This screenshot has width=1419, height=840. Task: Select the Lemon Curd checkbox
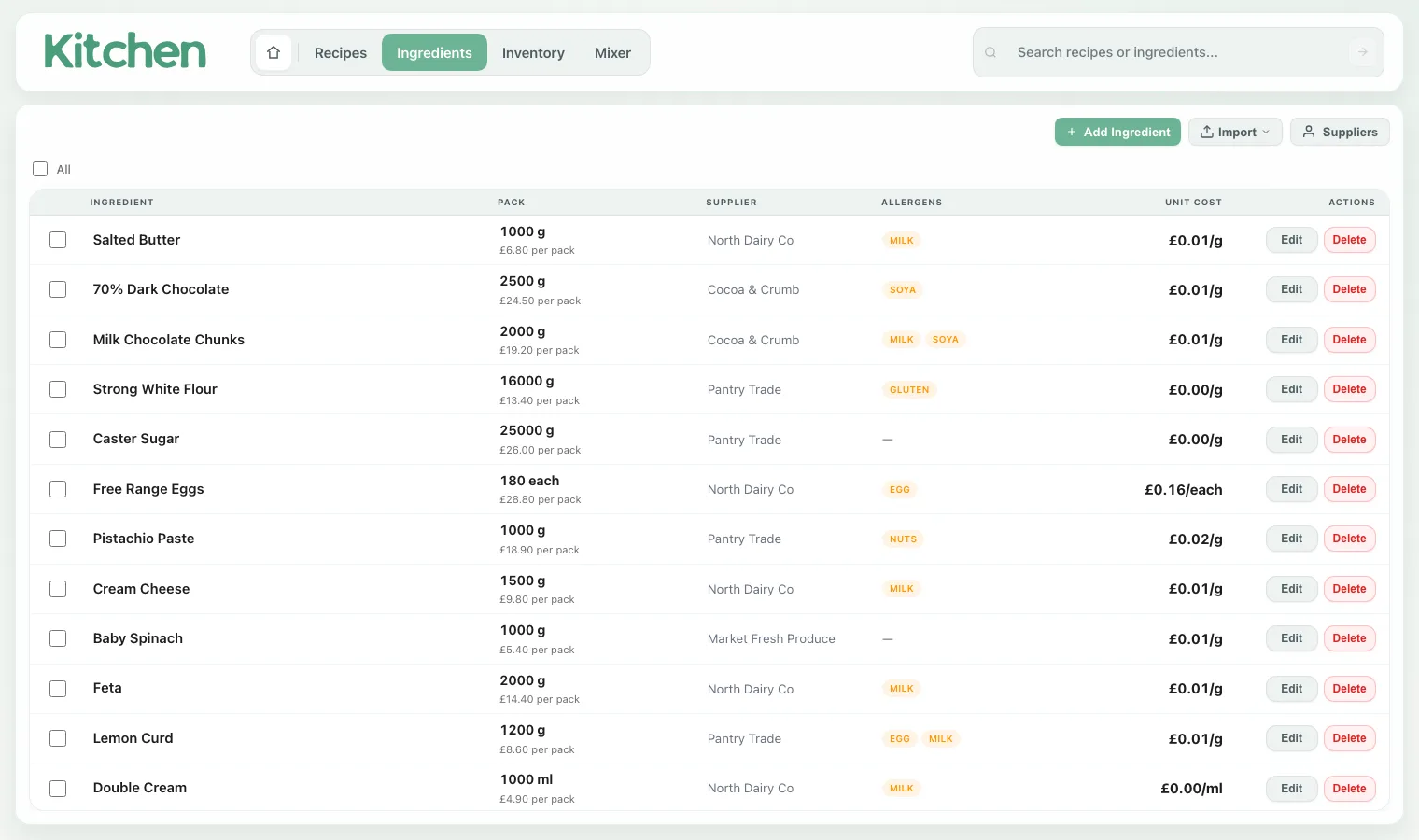click(58, 738)
